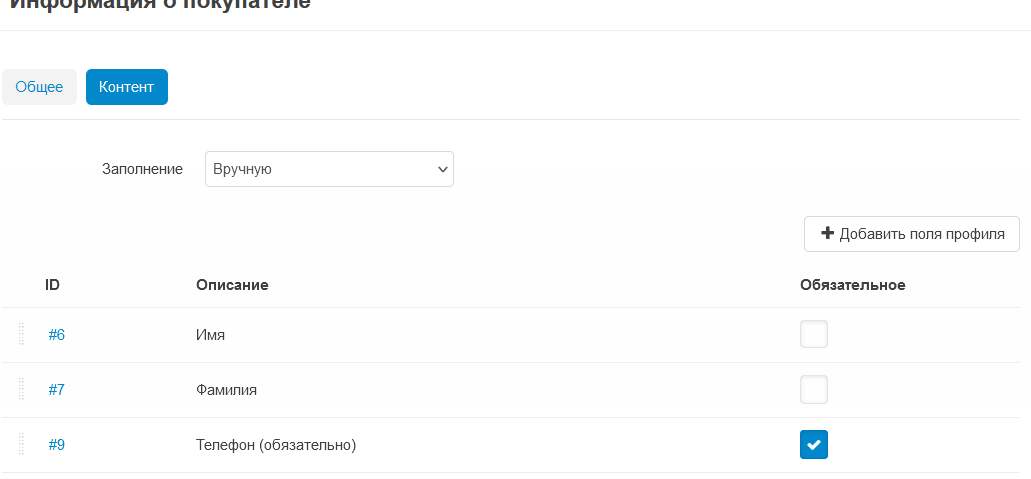The image size is (1031, 479).
Task: Enable Обязательное checkbox for Имя
Action: [814, 334]
